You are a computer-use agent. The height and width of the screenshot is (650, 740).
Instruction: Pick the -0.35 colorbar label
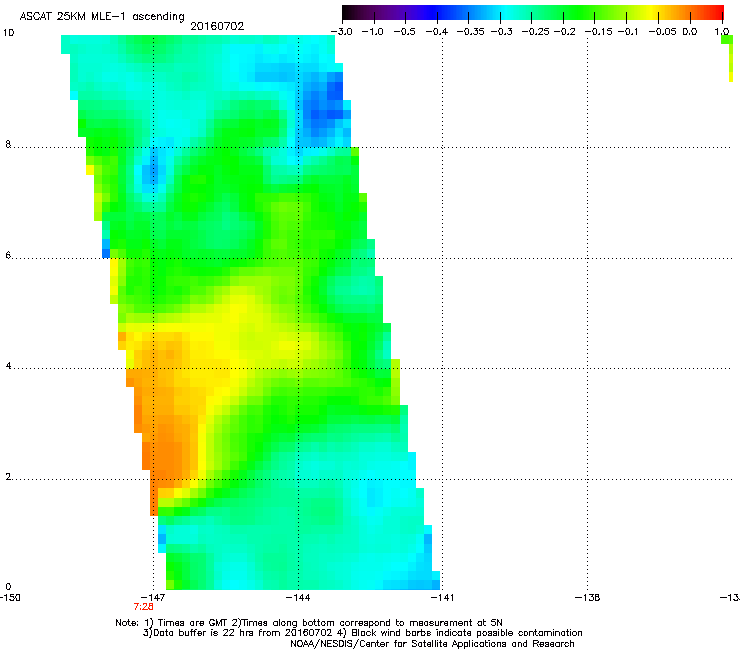point(471,32)
